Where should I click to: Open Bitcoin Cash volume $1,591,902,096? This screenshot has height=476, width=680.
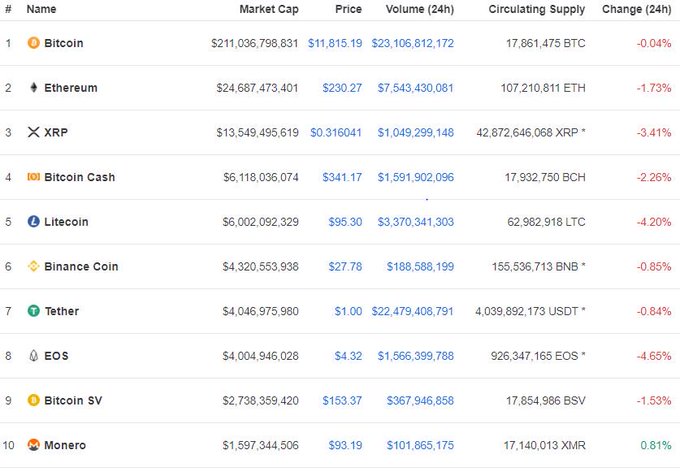coord(415,177)
